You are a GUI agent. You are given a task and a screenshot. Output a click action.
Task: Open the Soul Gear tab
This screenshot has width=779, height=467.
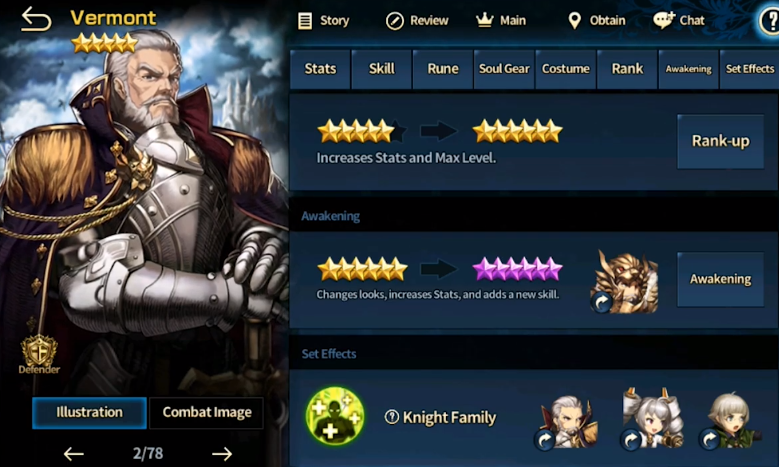click(504, 69)
